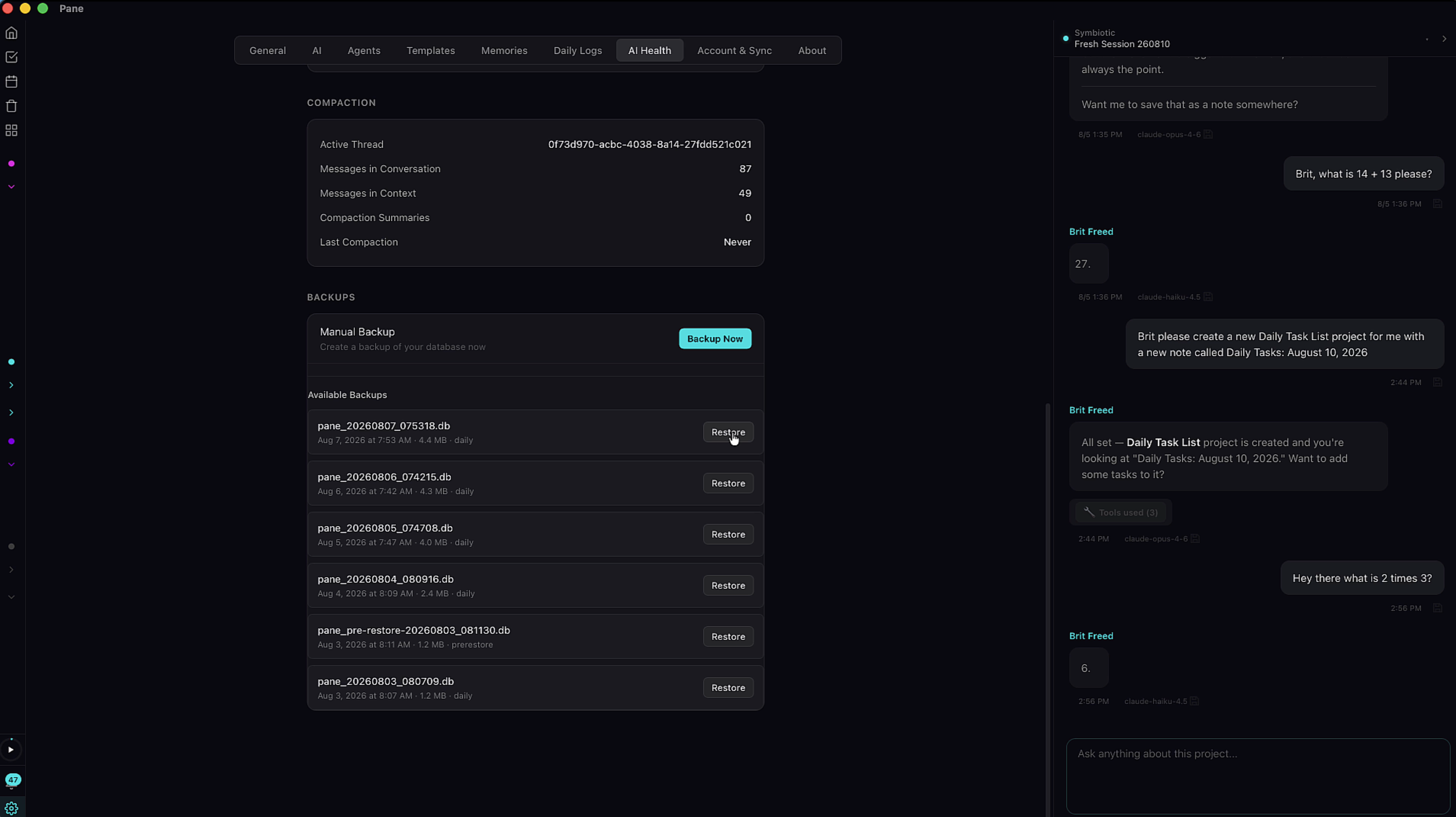Select the purple dot workspace in the sidebar

click(11, 441)
